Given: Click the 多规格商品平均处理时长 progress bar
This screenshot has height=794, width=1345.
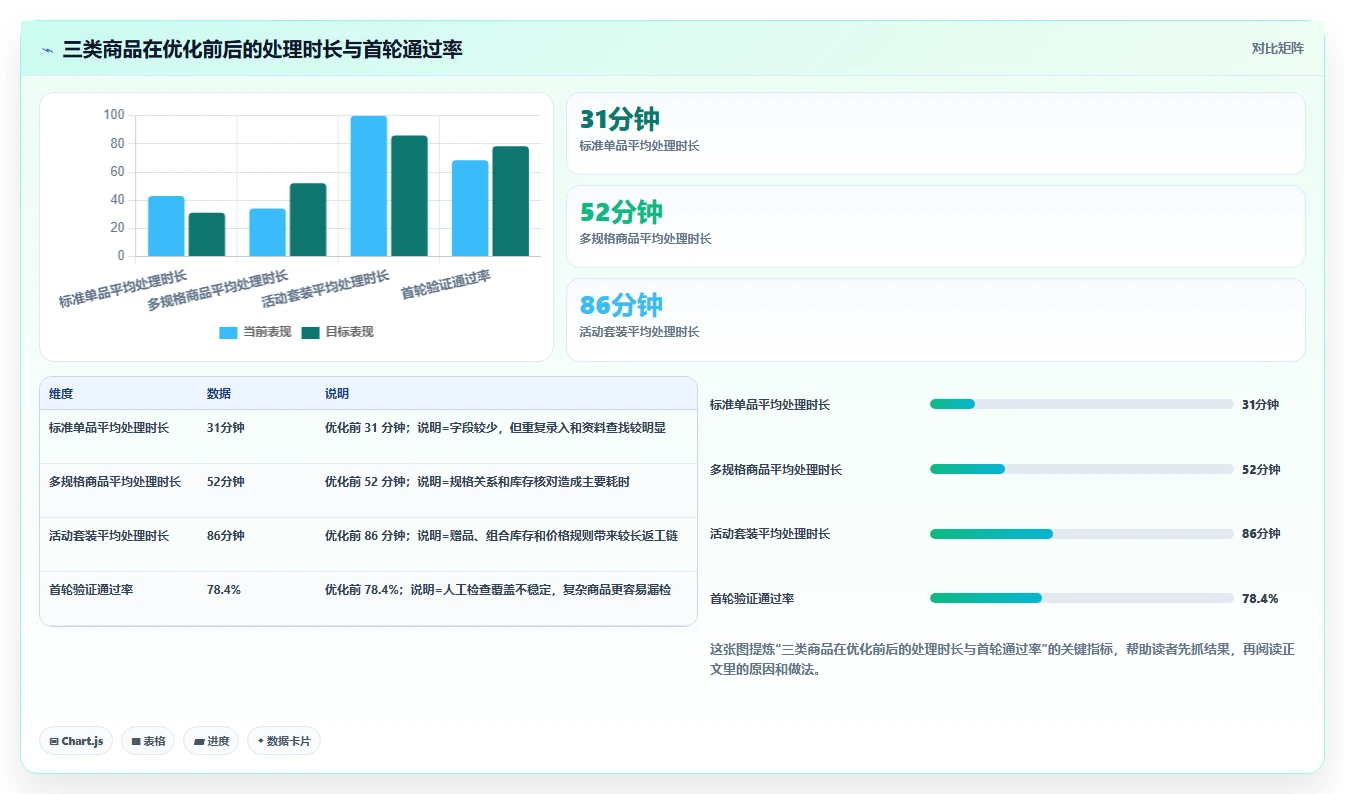Looking at the screenshot, I should (1081, 469).
